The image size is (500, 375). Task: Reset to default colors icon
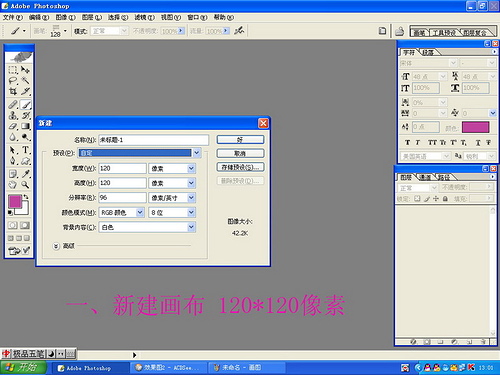pyautogui.click(x=10, y=213)
